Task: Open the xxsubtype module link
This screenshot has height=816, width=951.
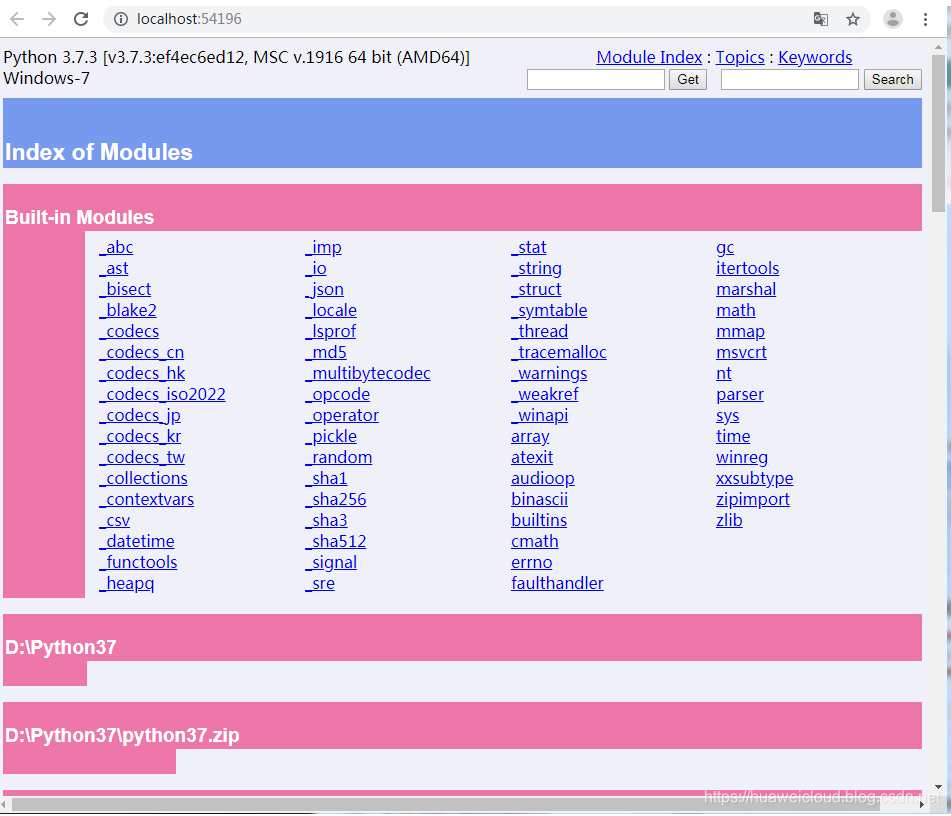Action: pyautogui.click(x=754, y=478)
